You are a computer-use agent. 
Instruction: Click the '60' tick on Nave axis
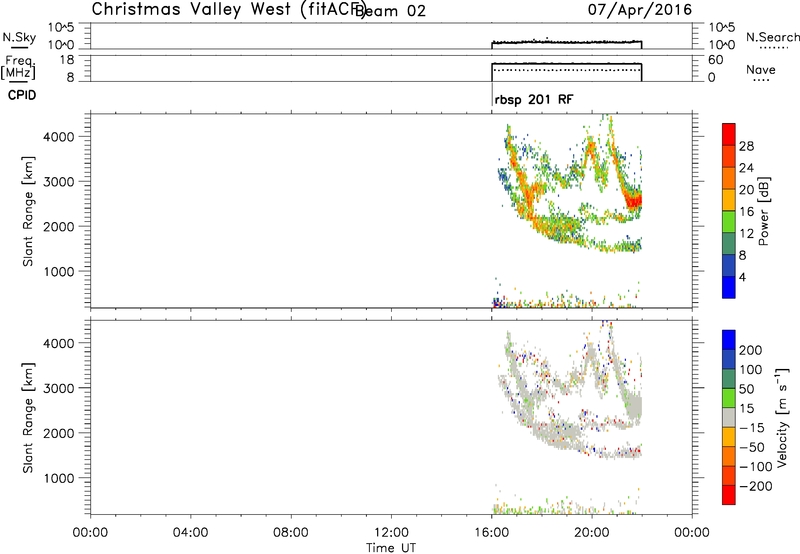pos(715,60)
